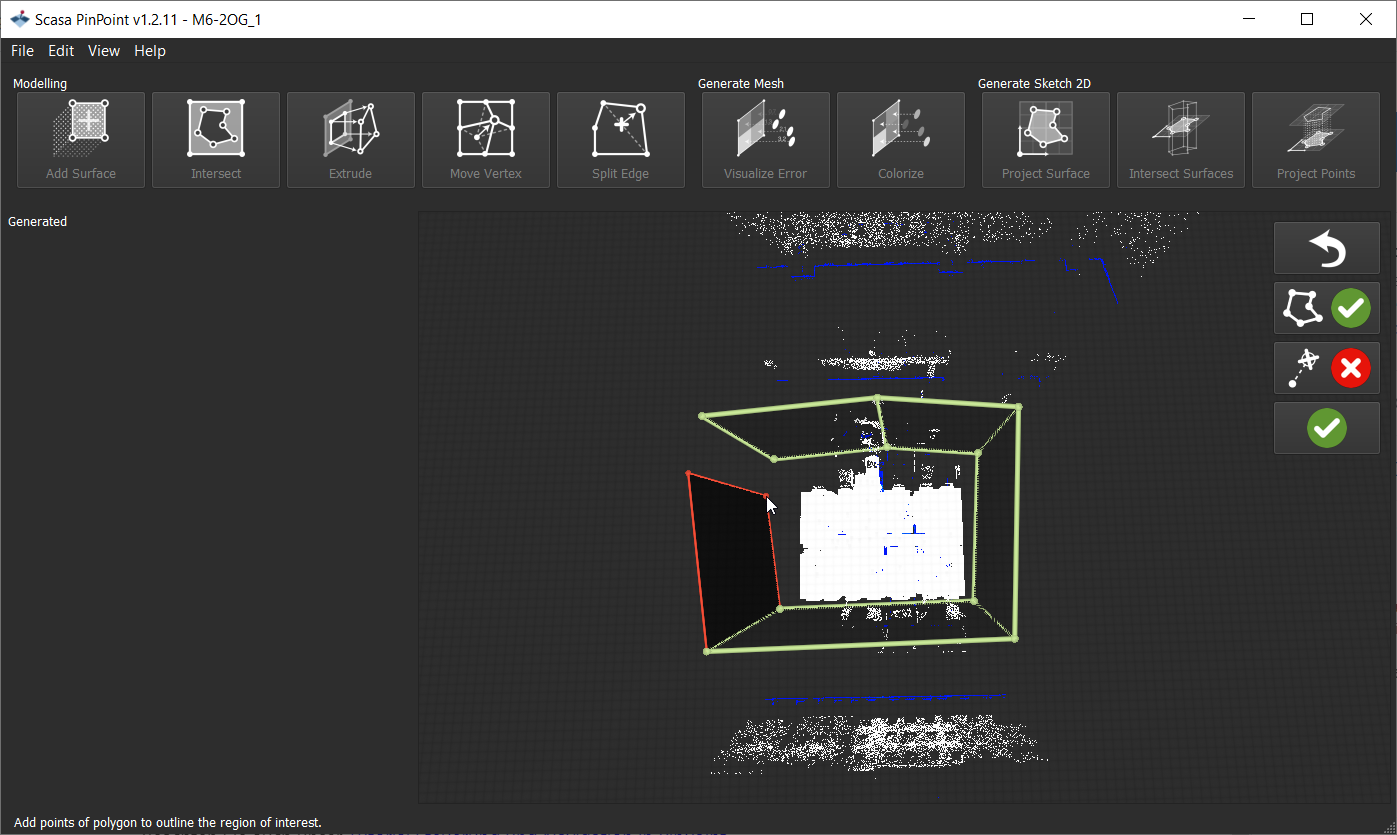Activate the Project Points tool

point(1316,140)
